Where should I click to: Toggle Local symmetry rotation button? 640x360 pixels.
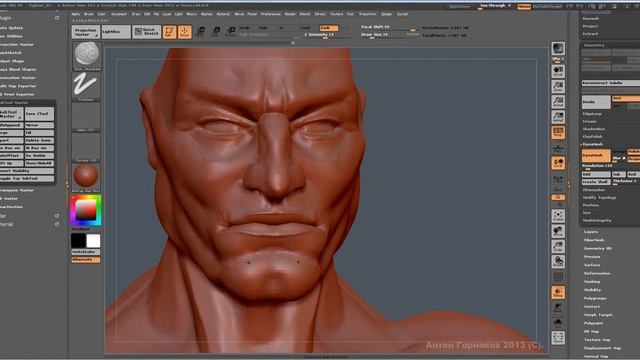(x=558, y=163)
